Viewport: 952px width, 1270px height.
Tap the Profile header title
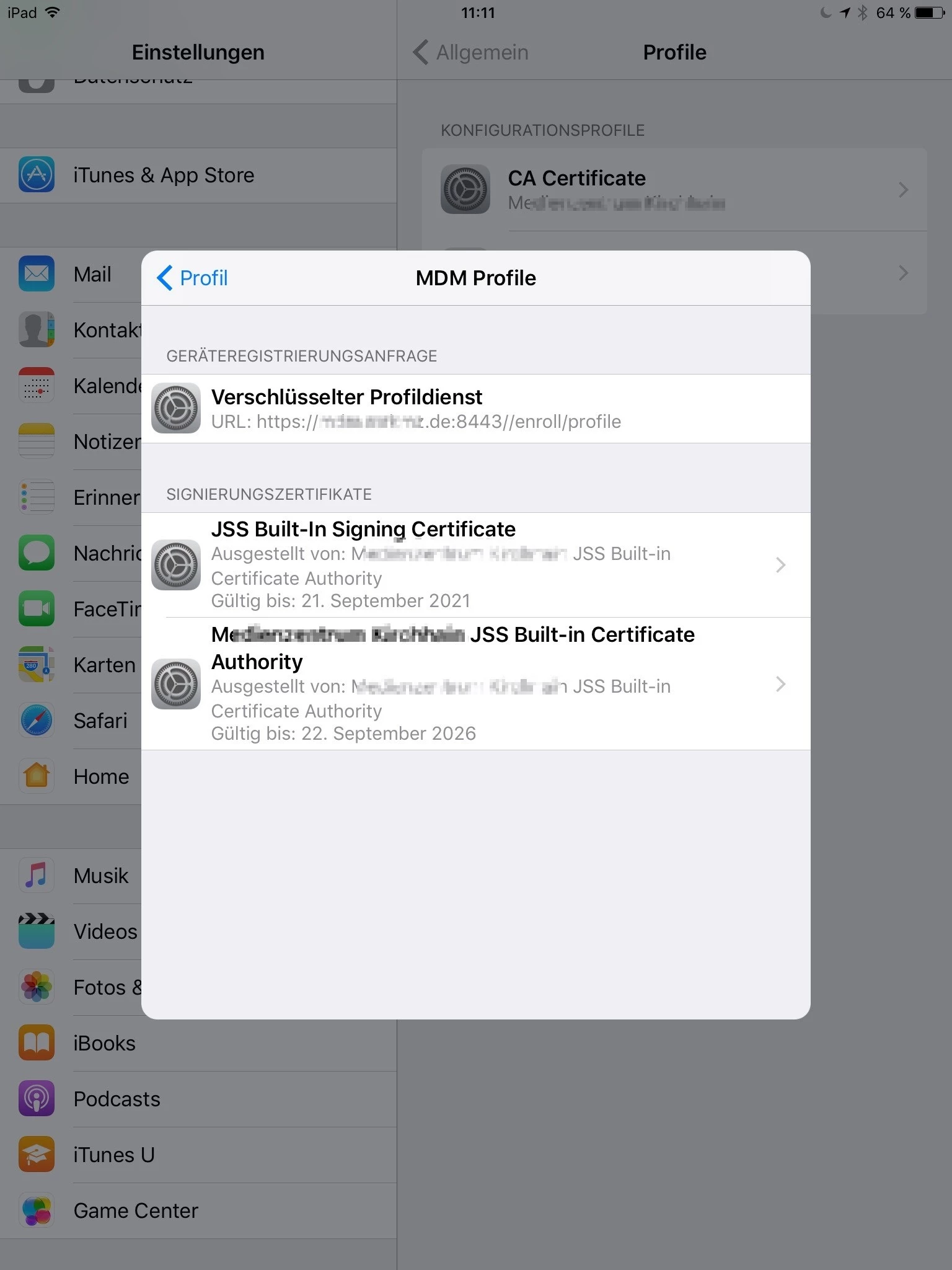pos(674,52)
